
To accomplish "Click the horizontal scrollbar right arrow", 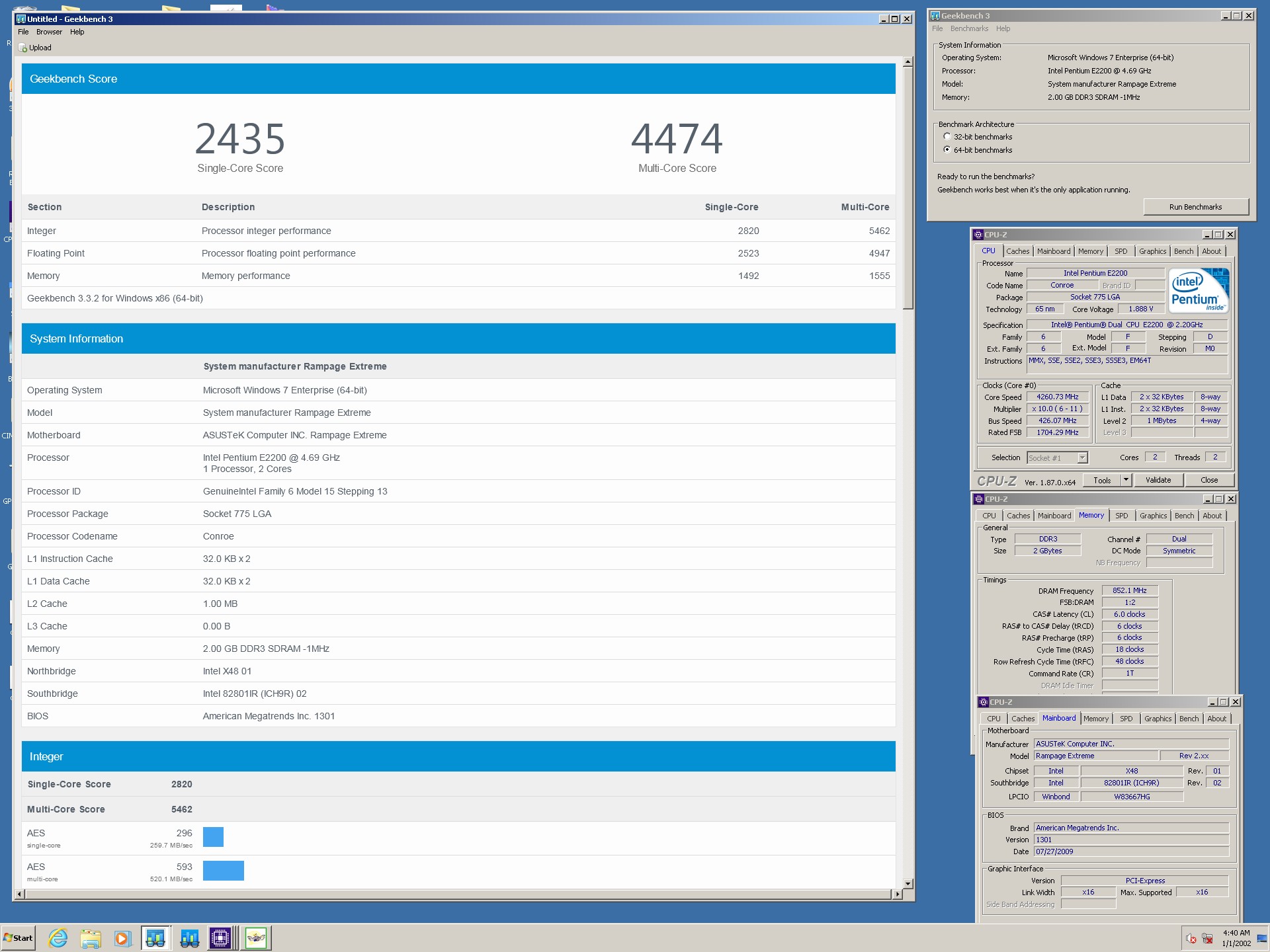I will [x=898, y=894].
